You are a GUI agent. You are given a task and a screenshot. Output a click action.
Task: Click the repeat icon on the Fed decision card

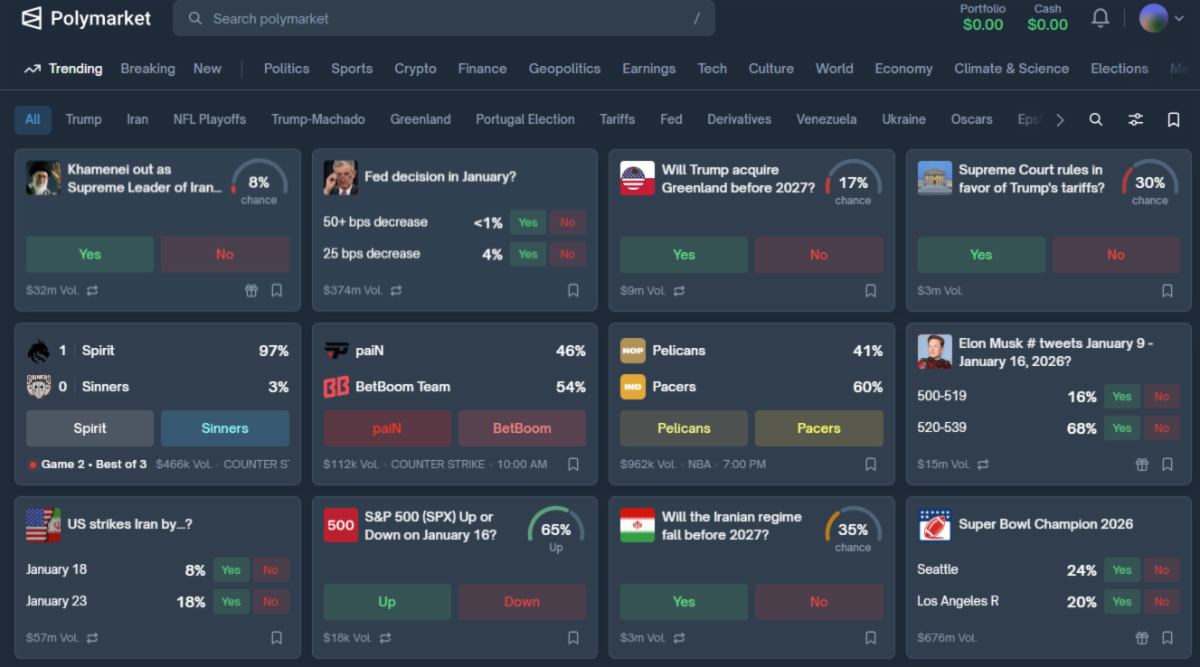point(396,291)
